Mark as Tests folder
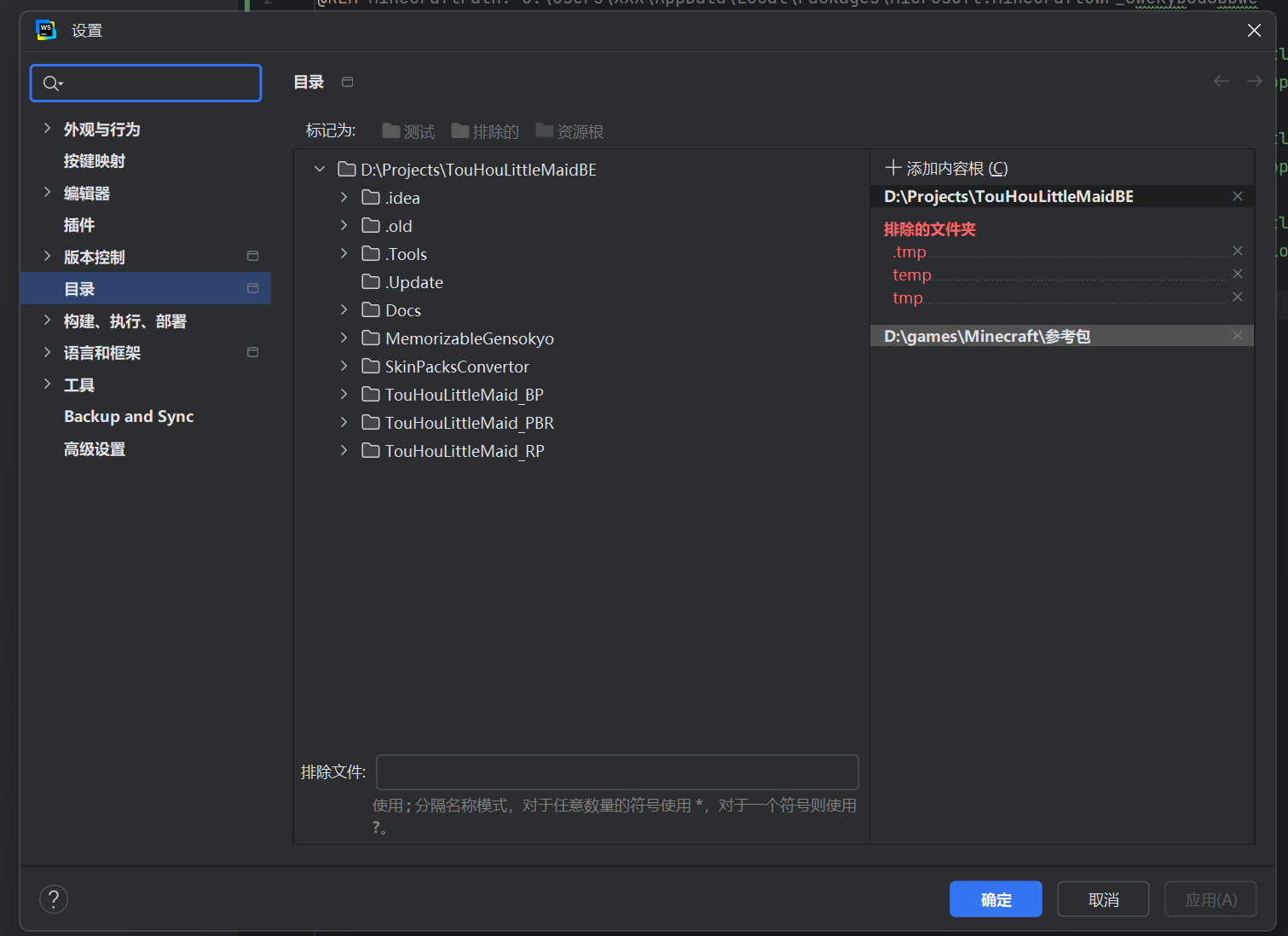This screenshot has height=936, width=1288. tap(408, 131)
